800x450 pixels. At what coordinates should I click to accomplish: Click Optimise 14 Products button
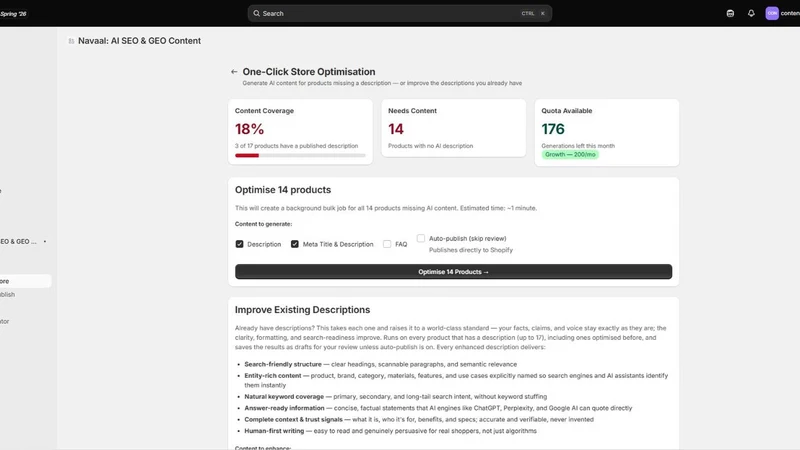tap(453, 271)
